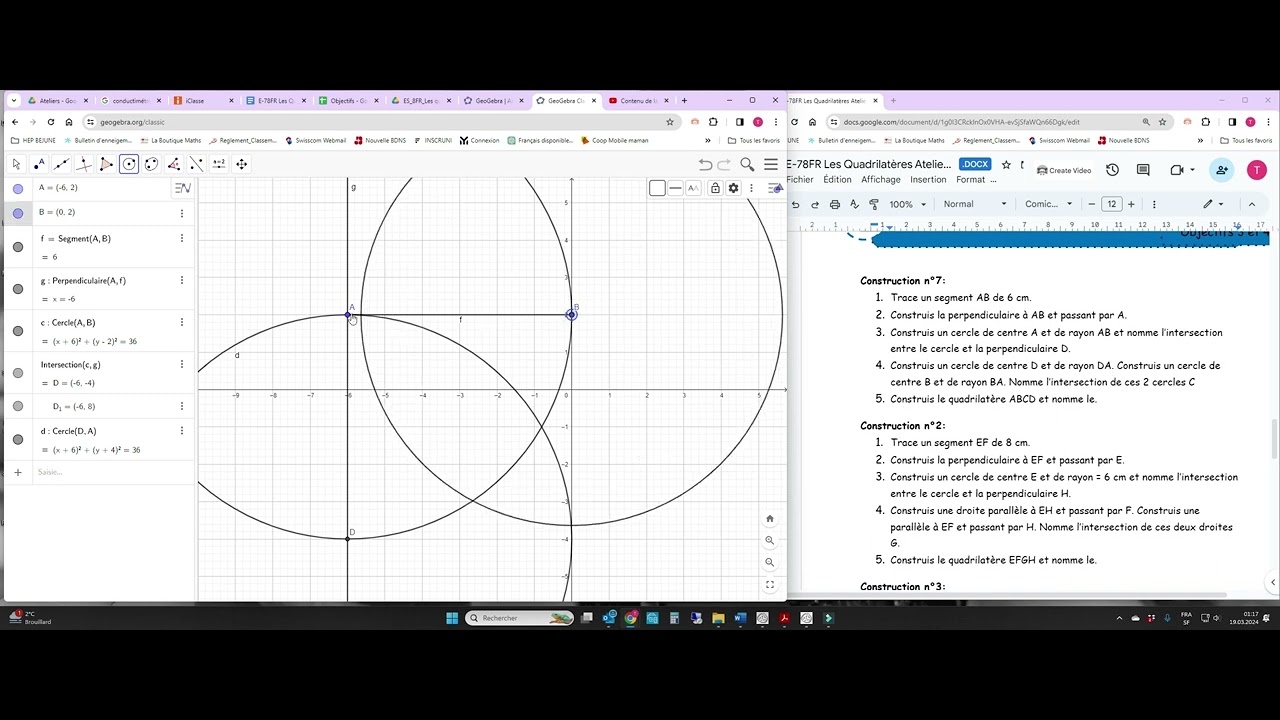This screenshot has width=1280, height=720.
Task: Select the Angle tool in GeoGebra
Action: (174, 164)
